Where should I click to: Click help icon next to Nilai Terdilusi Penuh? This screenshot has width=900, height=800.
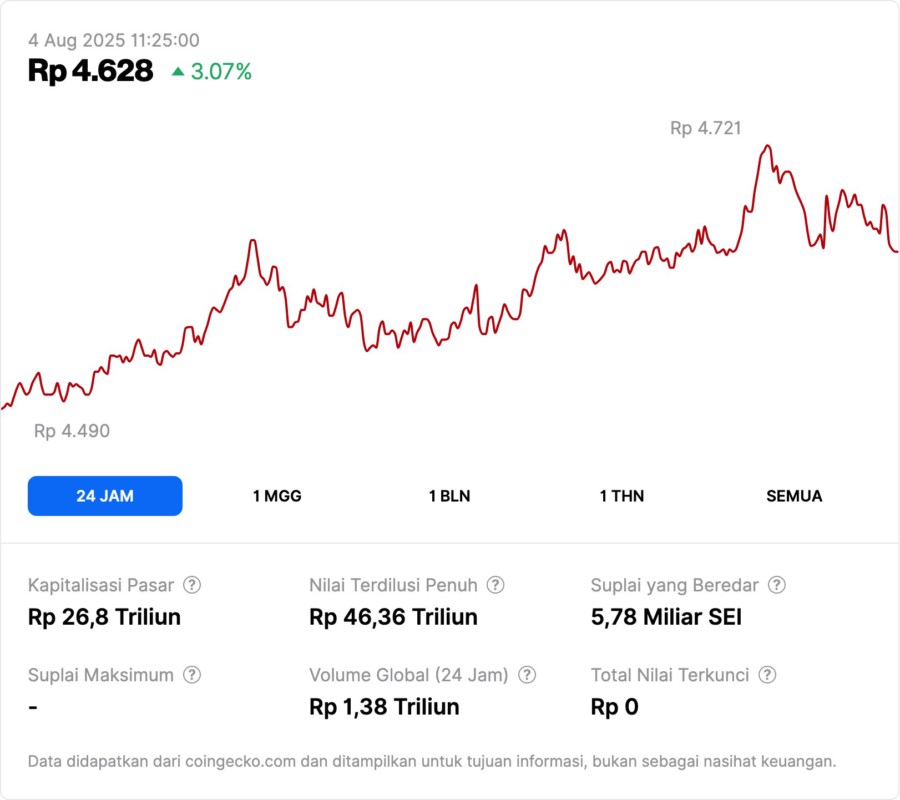point(495,585)
